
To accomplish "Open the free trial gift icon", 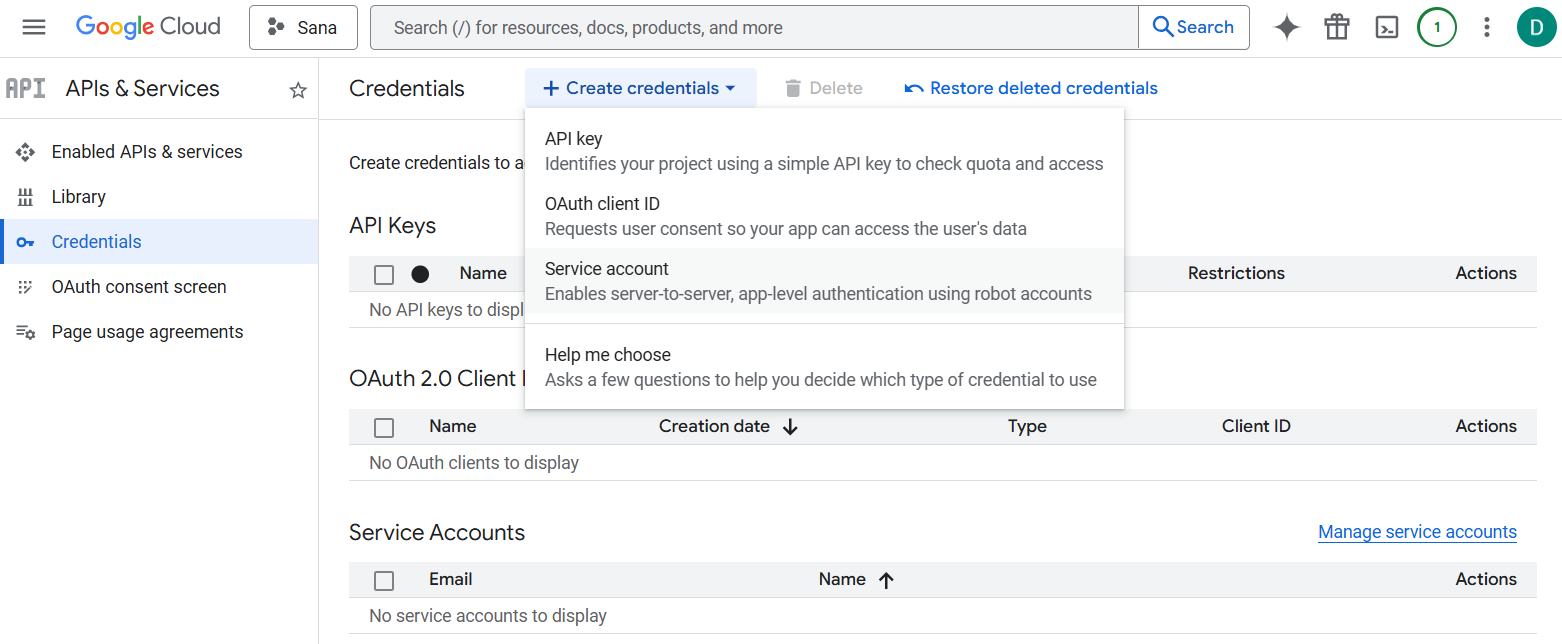I will click(x=1336, y=27).
